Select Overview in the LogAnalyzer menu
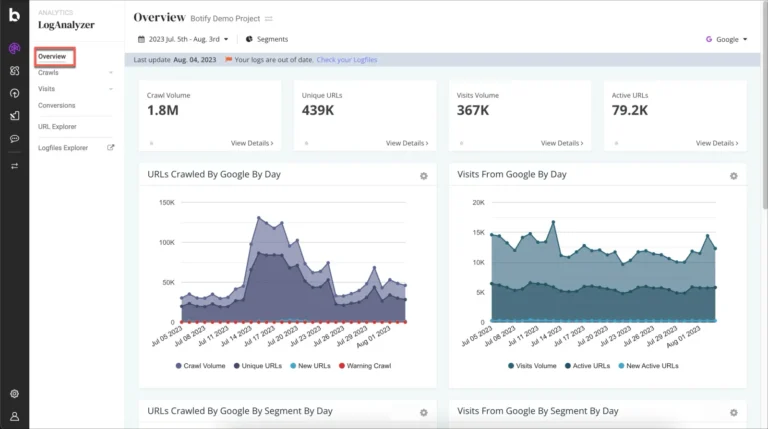Image resolution: width=768 pixels, height=429 pixels. tap(54, 57)
